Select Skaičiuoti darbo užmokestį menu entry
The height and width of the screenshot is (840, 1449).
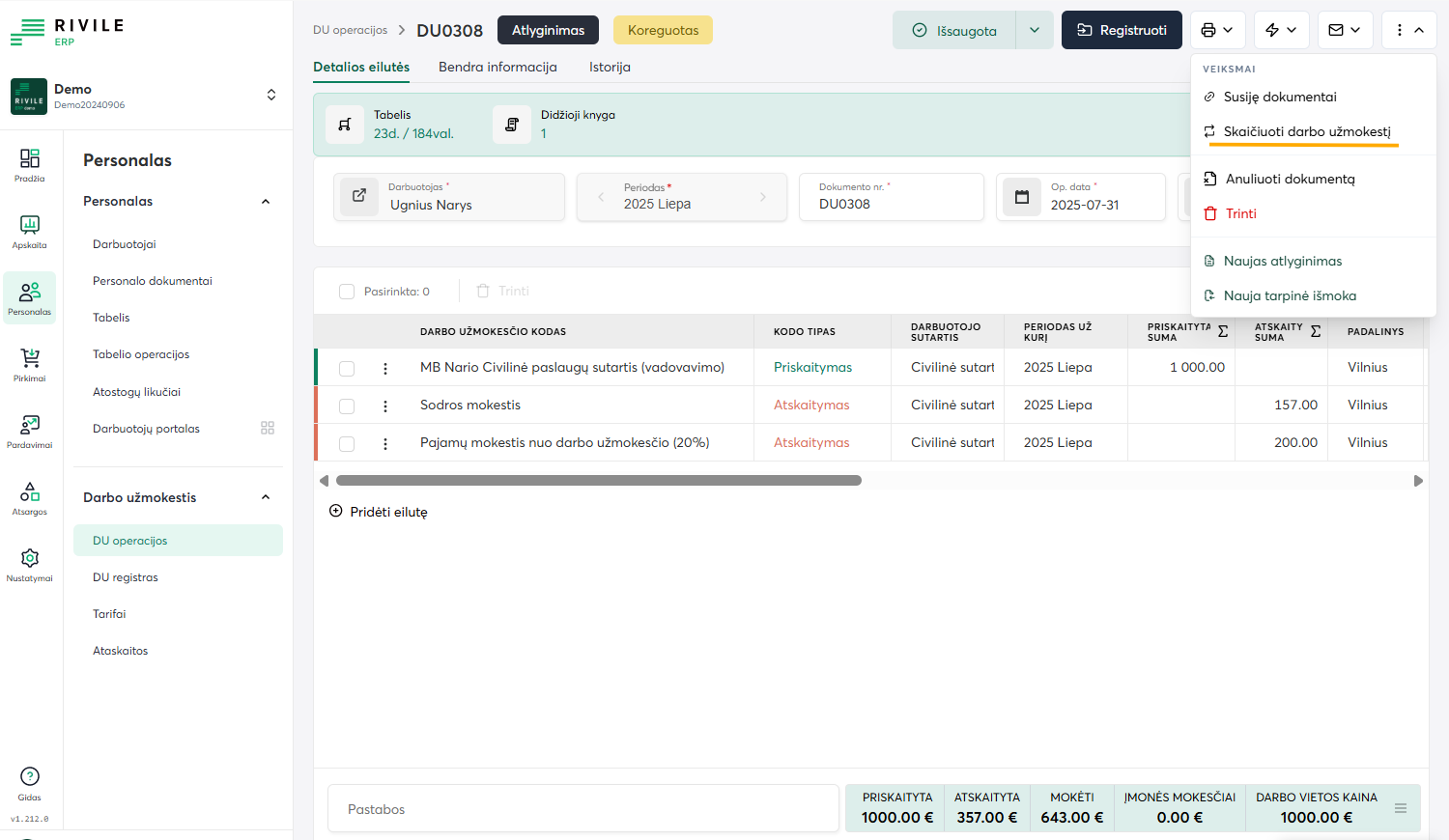pyautogui.click(x=1306, y=131)
